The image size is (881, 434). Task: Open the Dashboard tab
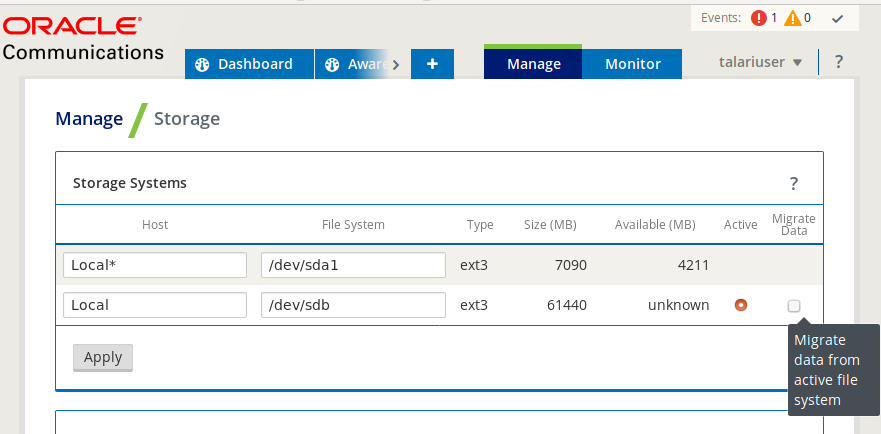[x=249, y=64]
